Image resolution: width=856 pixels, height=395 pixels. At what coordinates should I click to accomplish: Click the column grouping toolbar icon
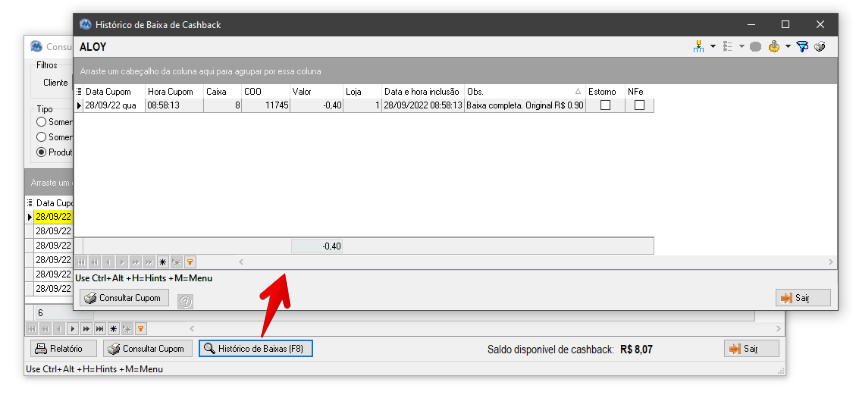[698, 47]
